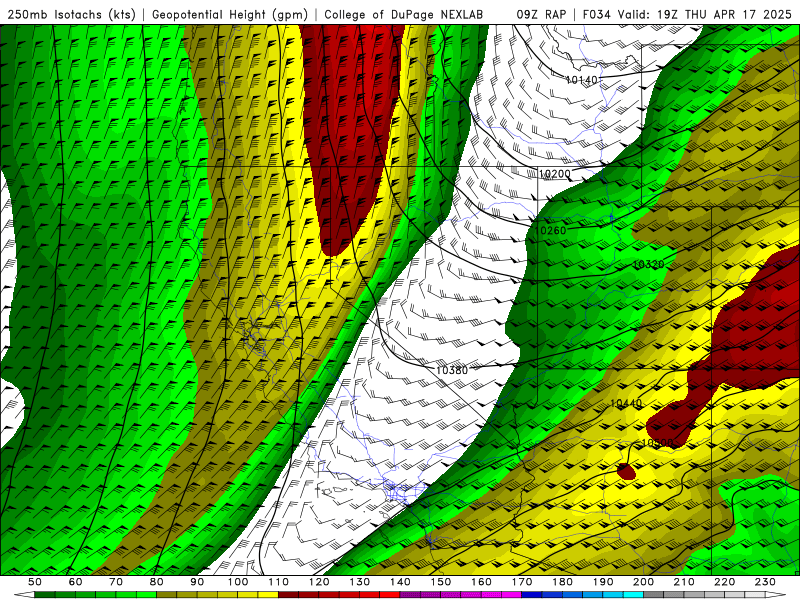Click the 190 tick on the color scale
The width and height of the screenshot is (800, 600).
tap(603, 582)
